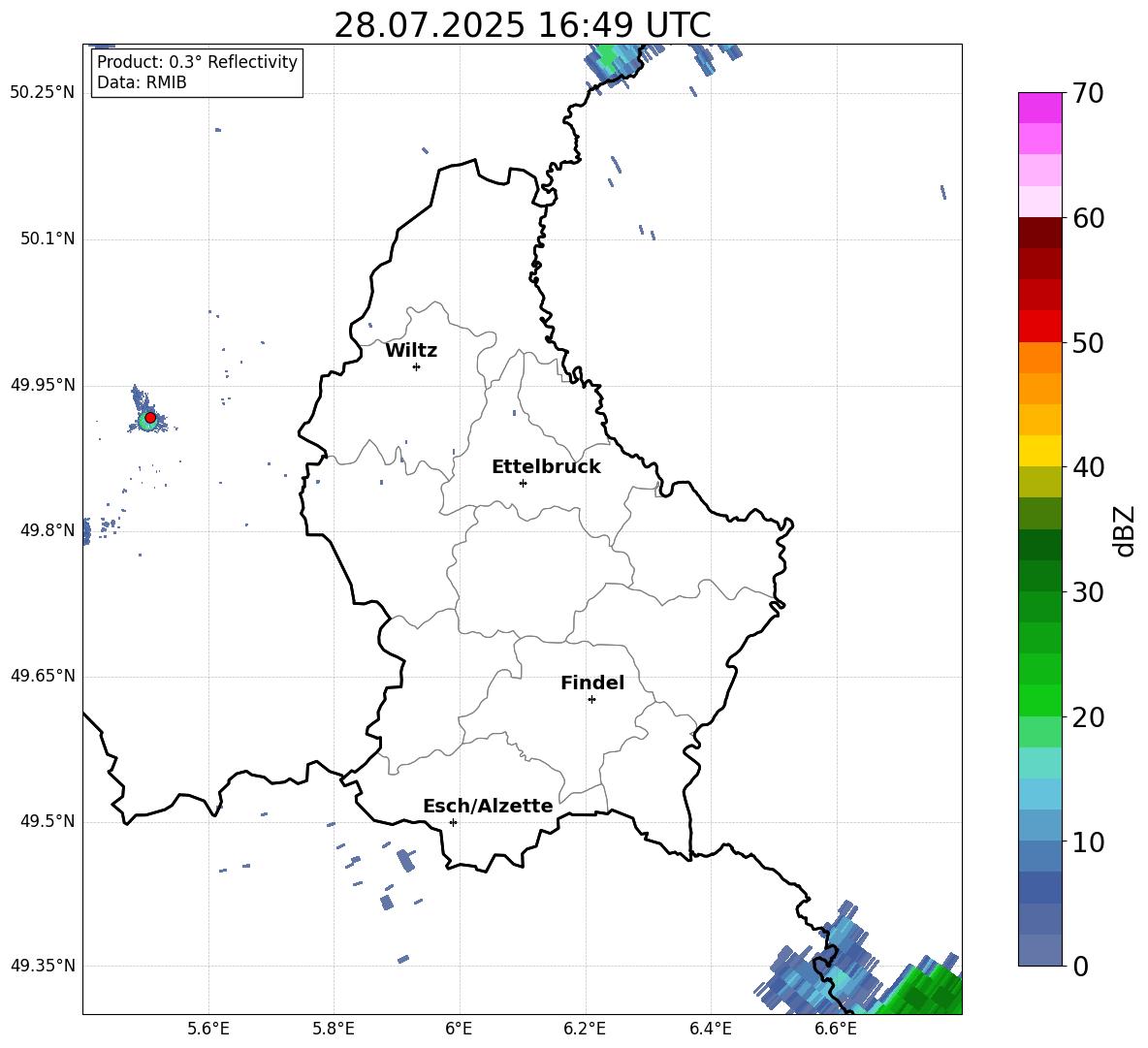This screenshot has height=1048, width=1148.
Task: Select the Wiltz city label
Action: point(411,351)
